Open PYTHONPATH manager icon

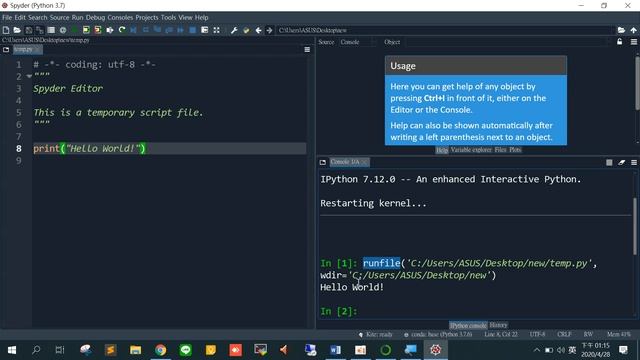click(x=246, y=30)
